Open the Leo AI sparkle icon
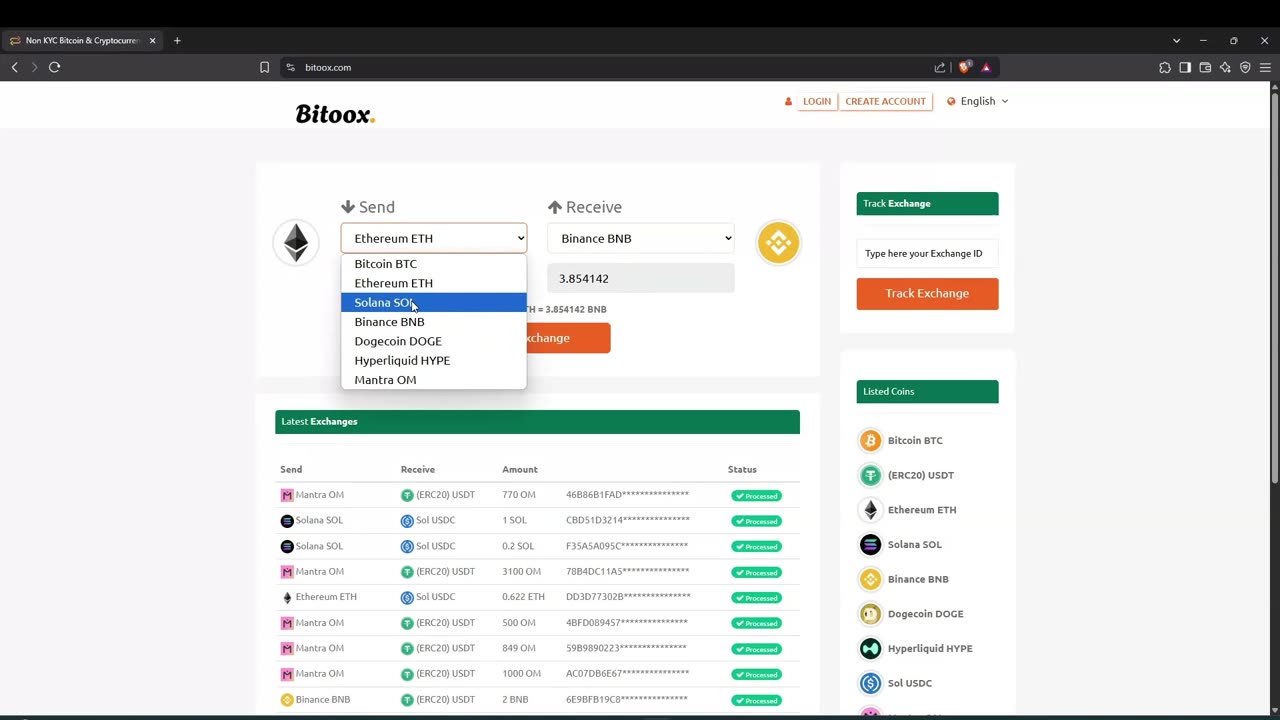Viewport: 1280px width, 720px height. coord(1225,67)
